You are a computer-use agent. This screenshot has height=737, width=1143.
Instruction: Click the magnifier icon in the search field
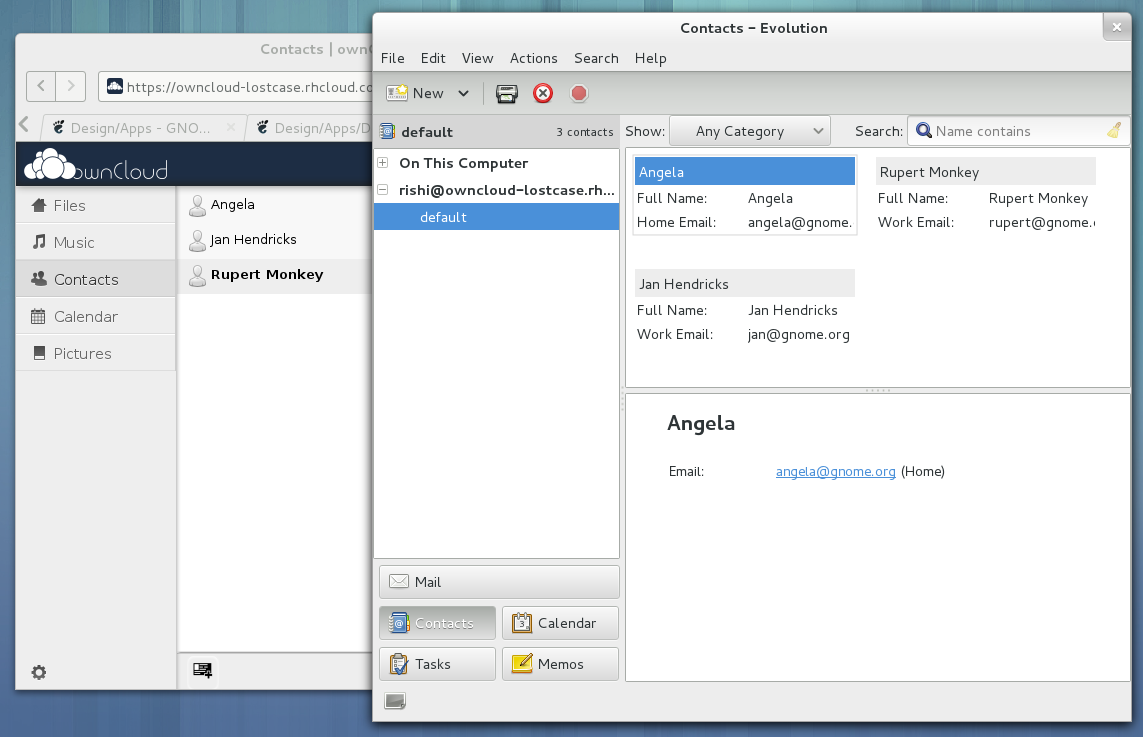[924, 130]
